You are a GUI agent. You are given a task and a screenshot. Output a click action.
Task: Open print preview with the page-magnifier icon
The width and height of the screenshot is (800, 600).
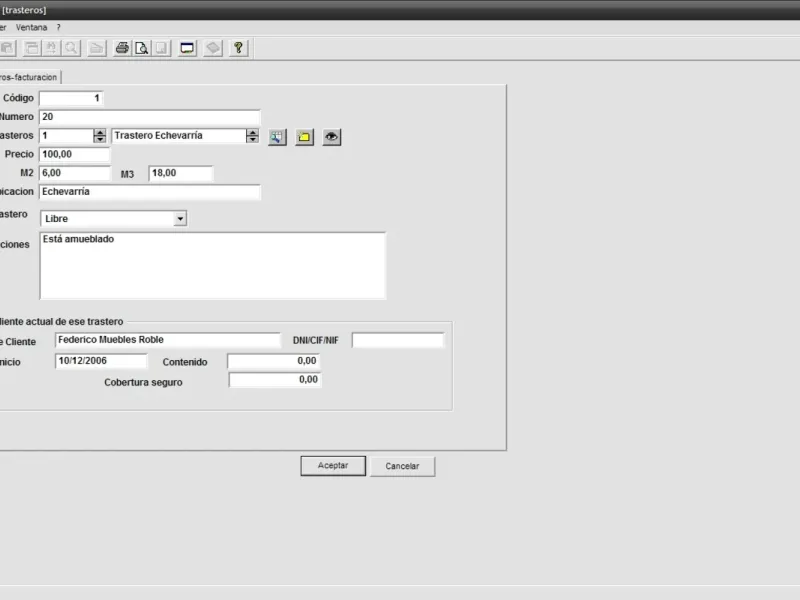click(141, 48)
